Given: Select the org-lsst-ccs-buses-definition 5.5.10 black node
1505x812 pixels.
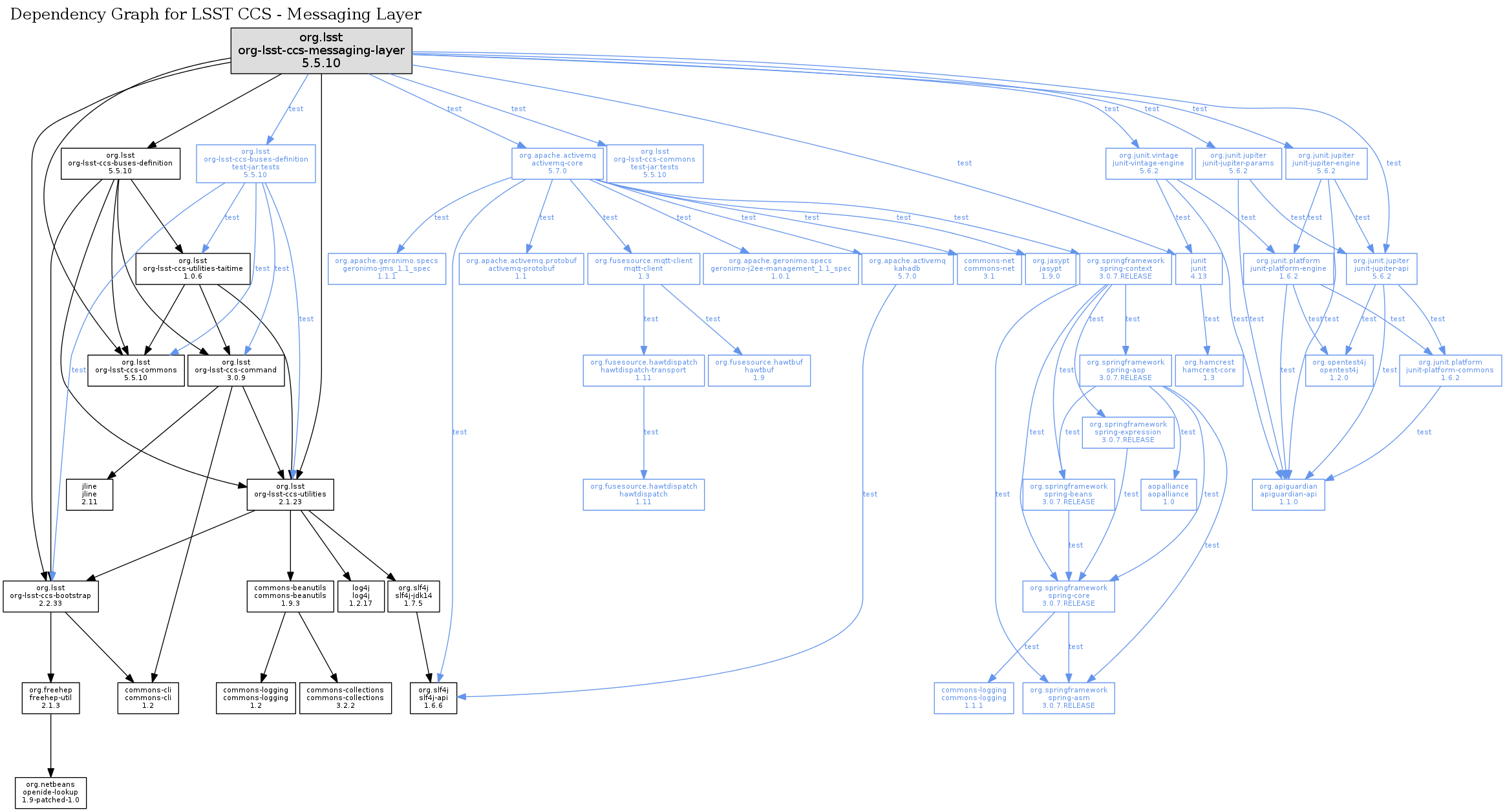Looking at the screenshot, I should (120, 164).
